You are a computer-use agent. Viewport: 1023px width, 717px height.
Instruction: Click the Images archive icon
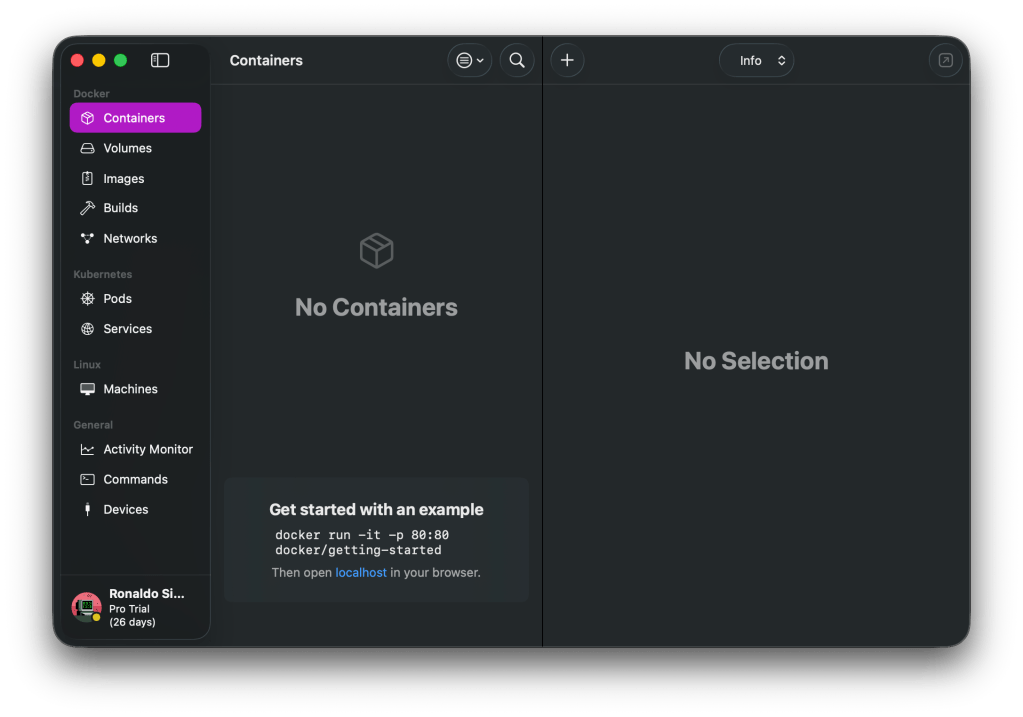pos(87,178)
